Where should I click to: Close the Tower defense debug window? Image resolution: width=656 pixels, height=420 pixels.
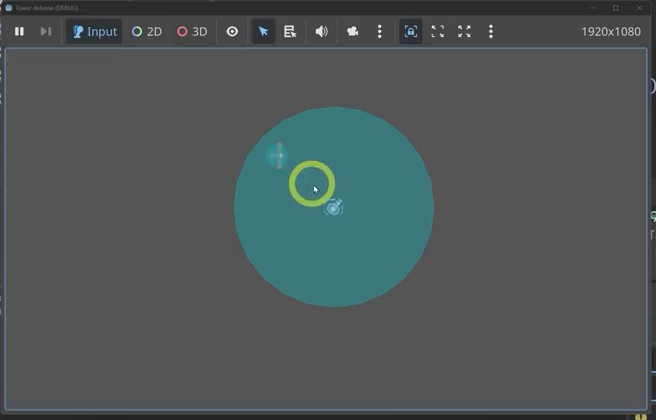coord(639,8)
